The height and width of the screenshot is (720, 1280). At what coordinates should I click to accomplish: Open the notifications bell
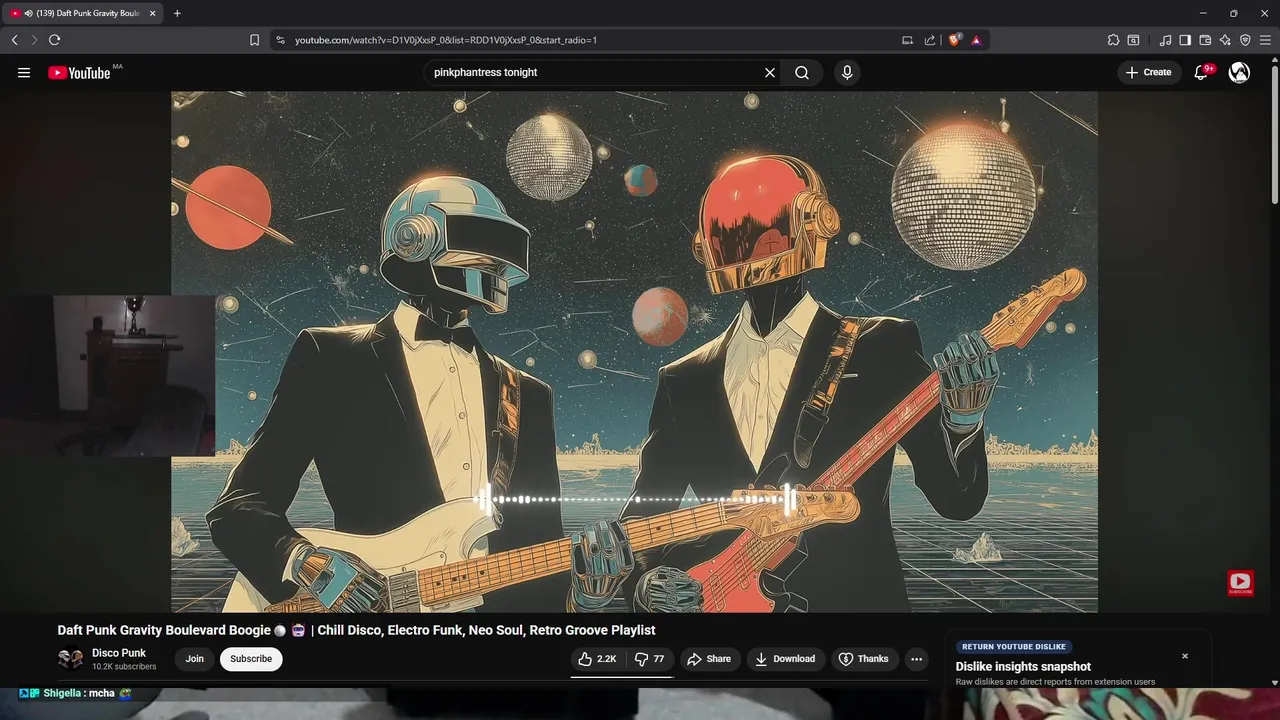click(1201, 72)
